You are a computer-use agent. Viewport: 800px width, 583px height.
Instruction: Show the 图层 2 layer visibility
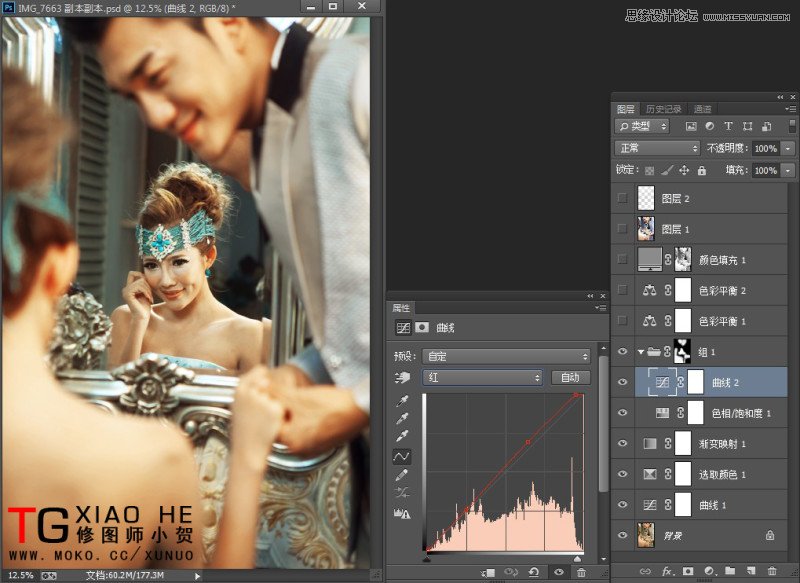coord(621,198)
